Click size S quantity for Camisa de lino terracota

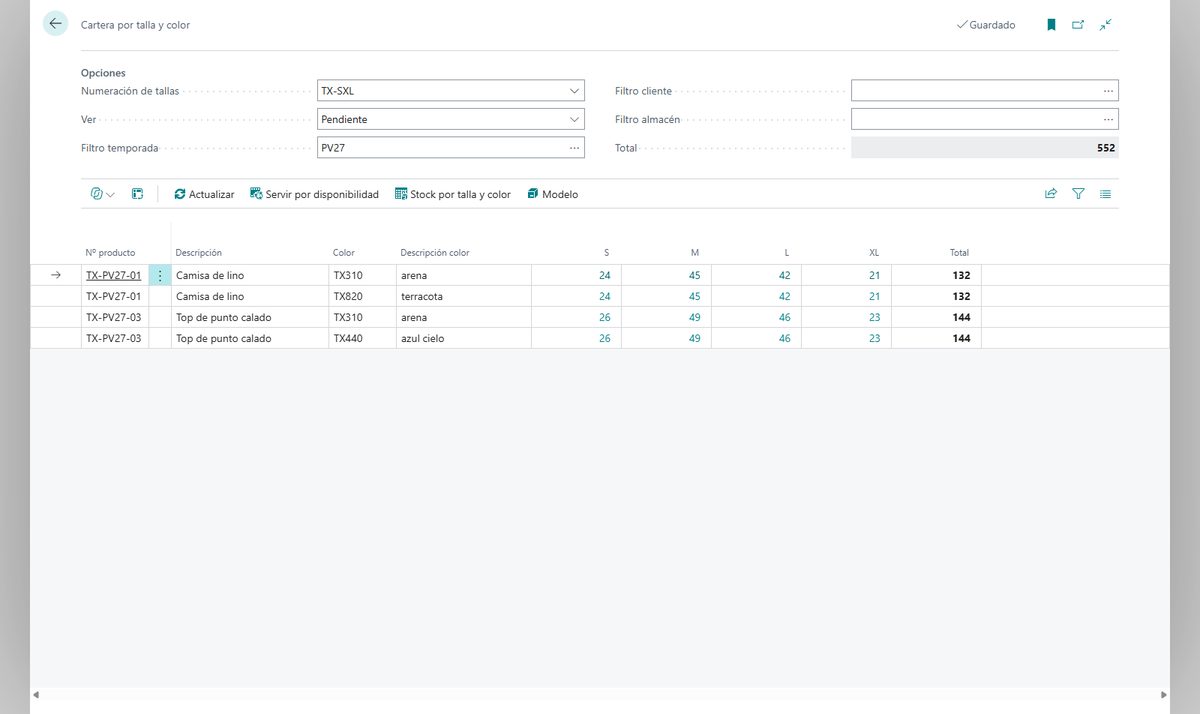pyautogui.click(x=604, y=296)
